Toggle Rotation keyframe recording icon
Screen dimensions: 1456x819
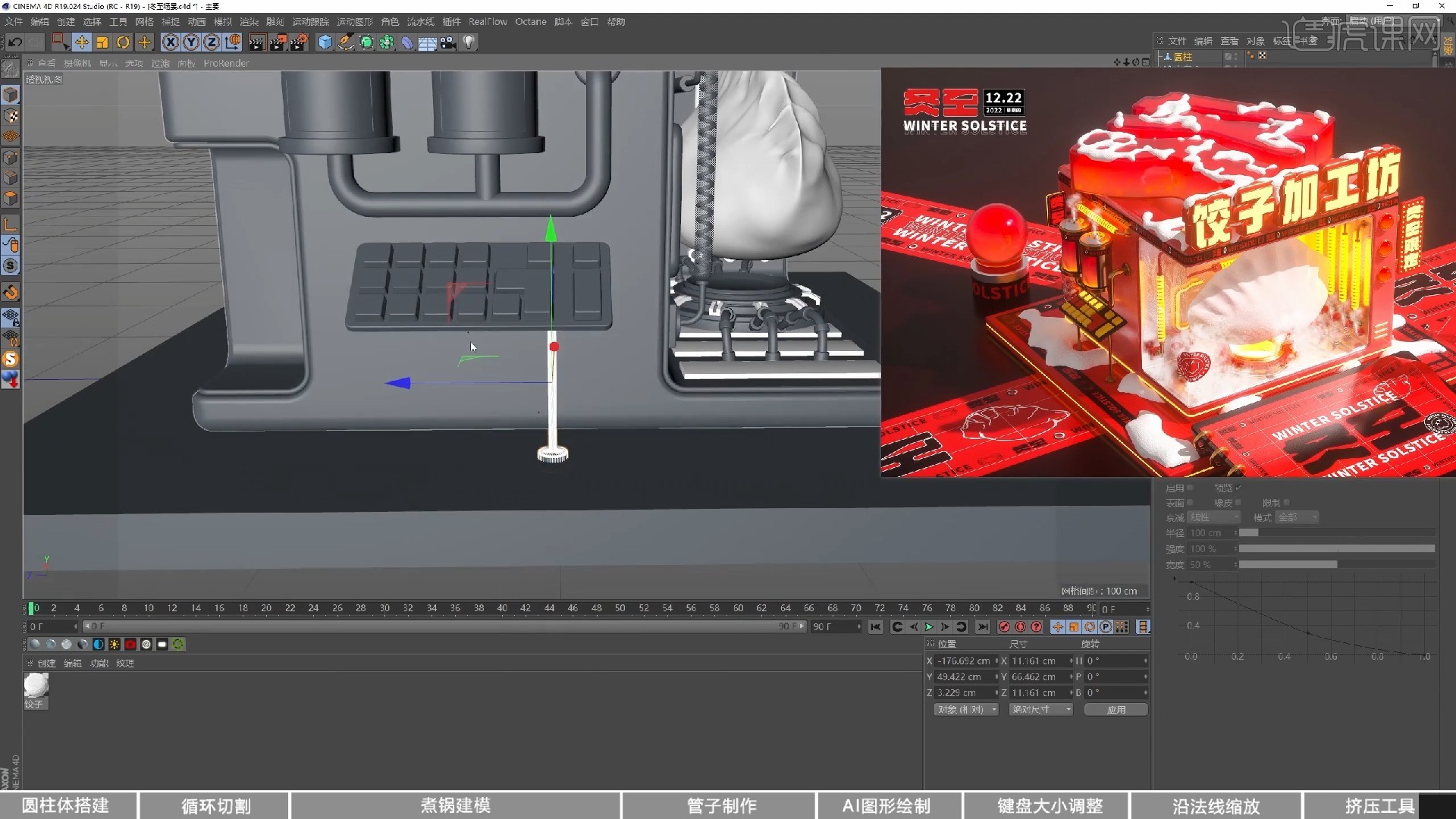click(1090, 627)
